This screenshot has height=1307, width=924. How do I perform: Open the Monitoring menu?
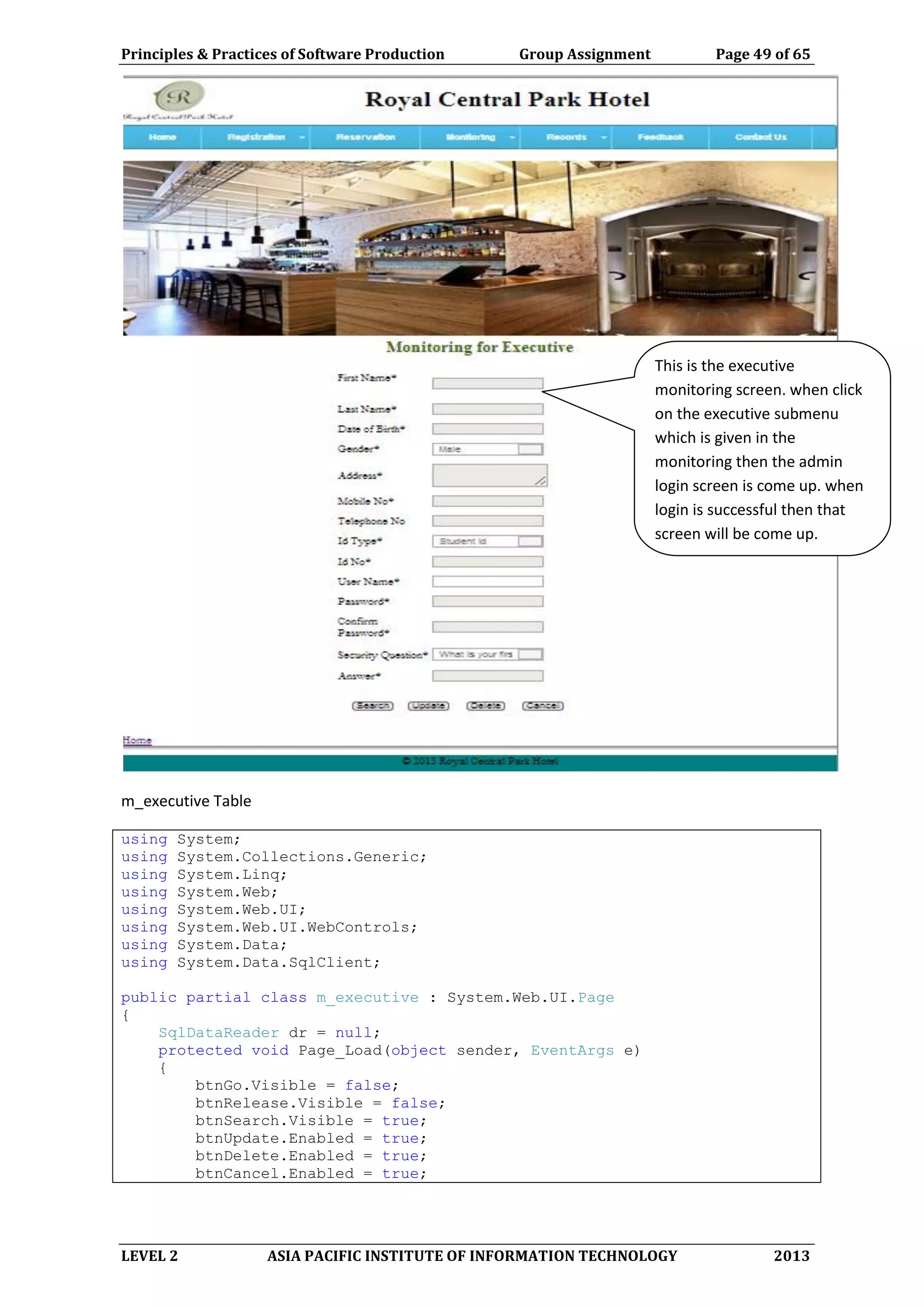pyautogui.click(x=471, y=137)
